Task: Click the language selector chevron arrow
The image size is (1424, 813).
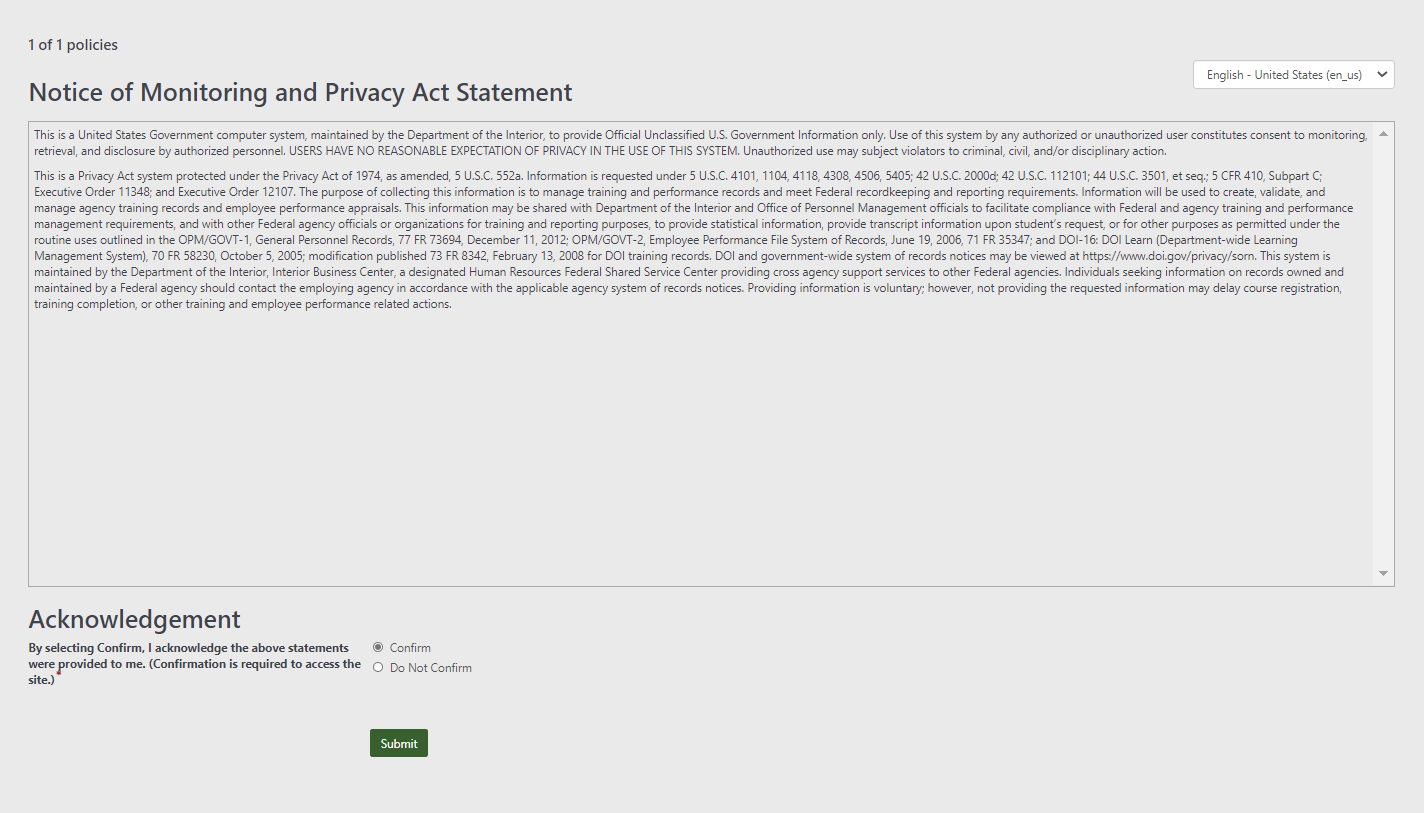Action: point(1382,74)
